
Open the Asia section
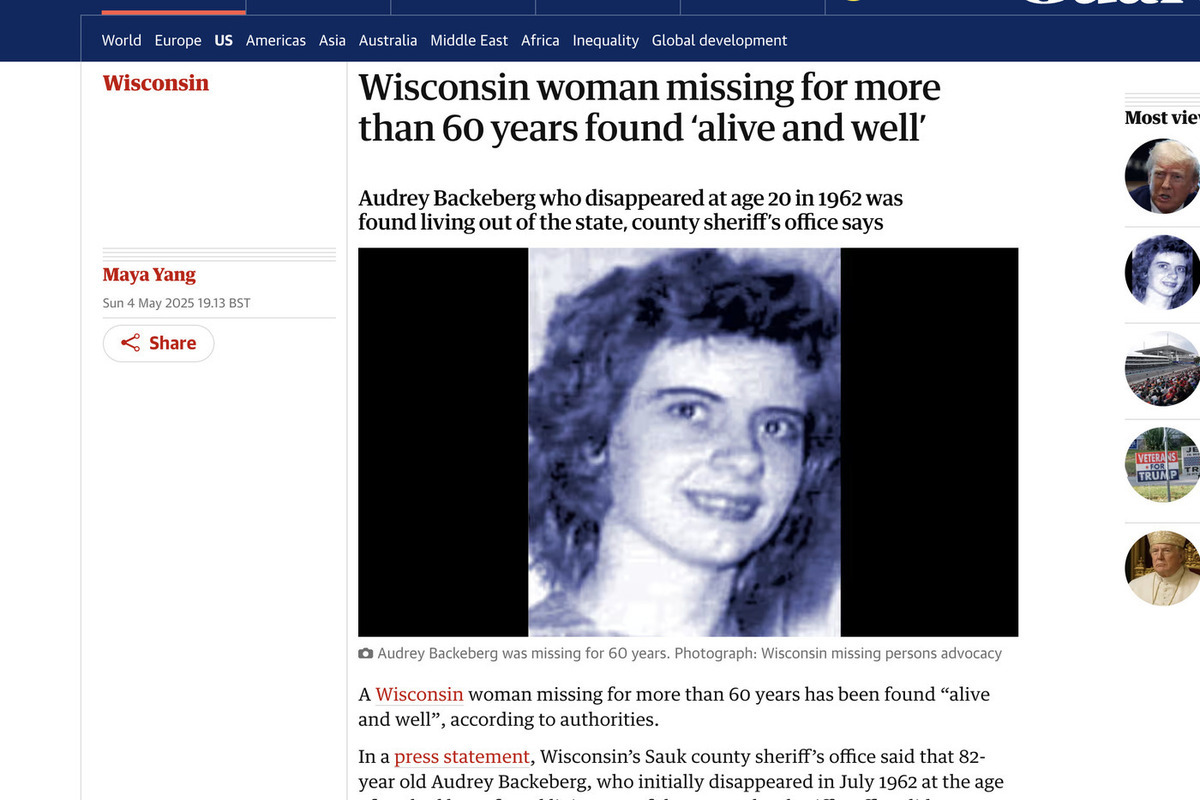[x=332, y=40]
